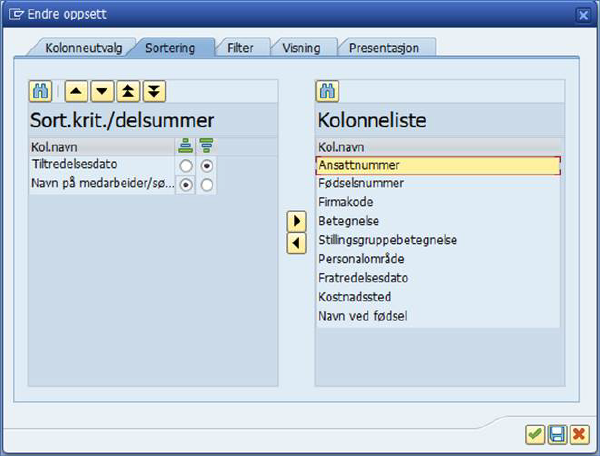Select Kostnadssted in the column list
Screen dimensions: 600x456
tap(438, 297)
